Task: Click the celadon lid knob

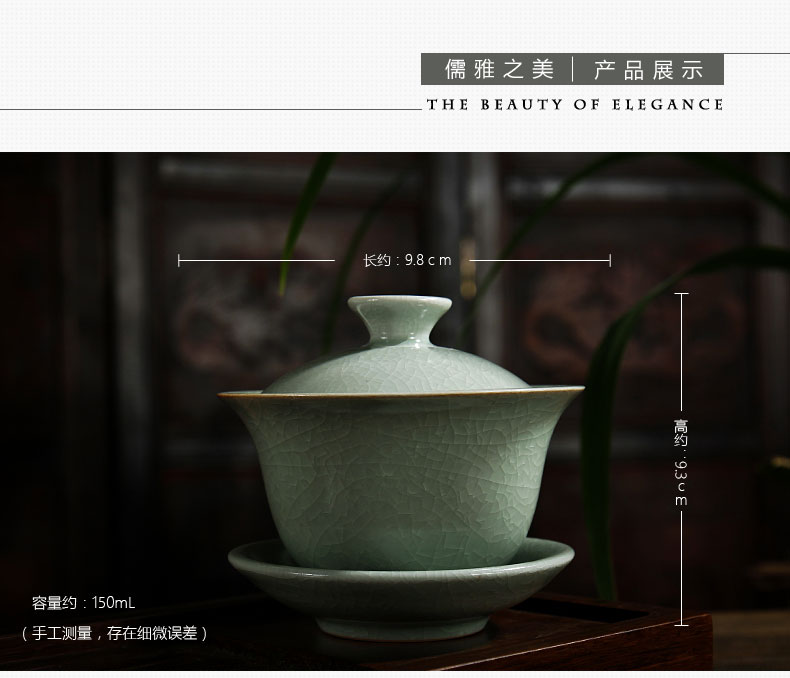Action: coord(400,321)
